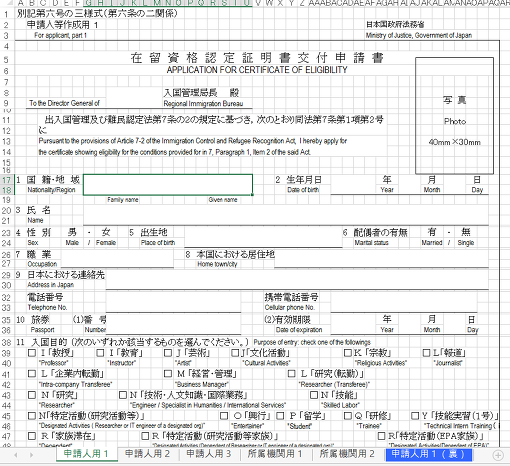Click the Address in Japan entry cell

(x=297, y=279)
